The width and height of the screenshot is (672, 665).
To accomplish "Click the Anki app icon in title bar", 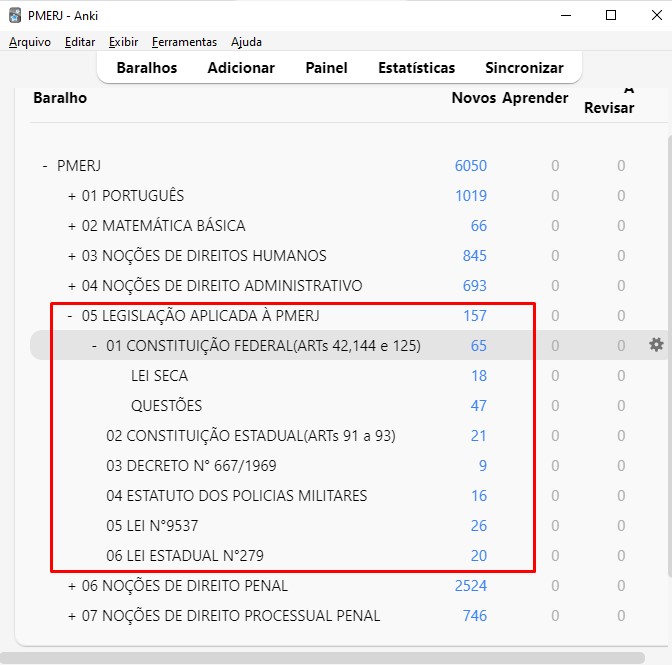I will tap(15, 15).
